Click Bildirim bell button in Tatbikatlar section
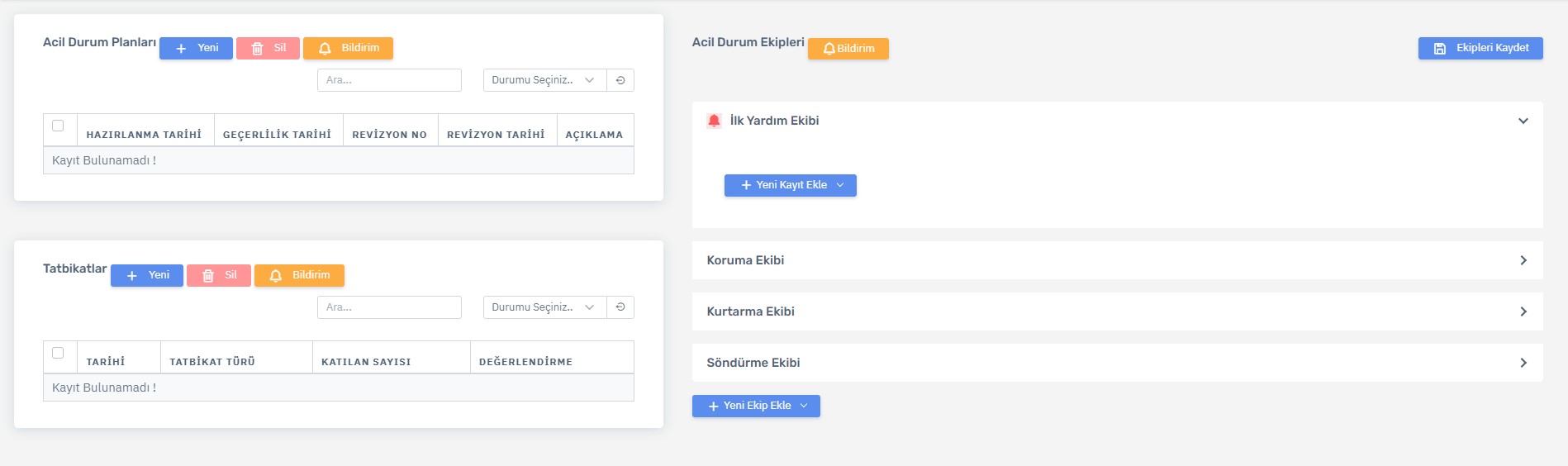Image resolution: width=1568 pixels, height=466 pixels. 299,275
